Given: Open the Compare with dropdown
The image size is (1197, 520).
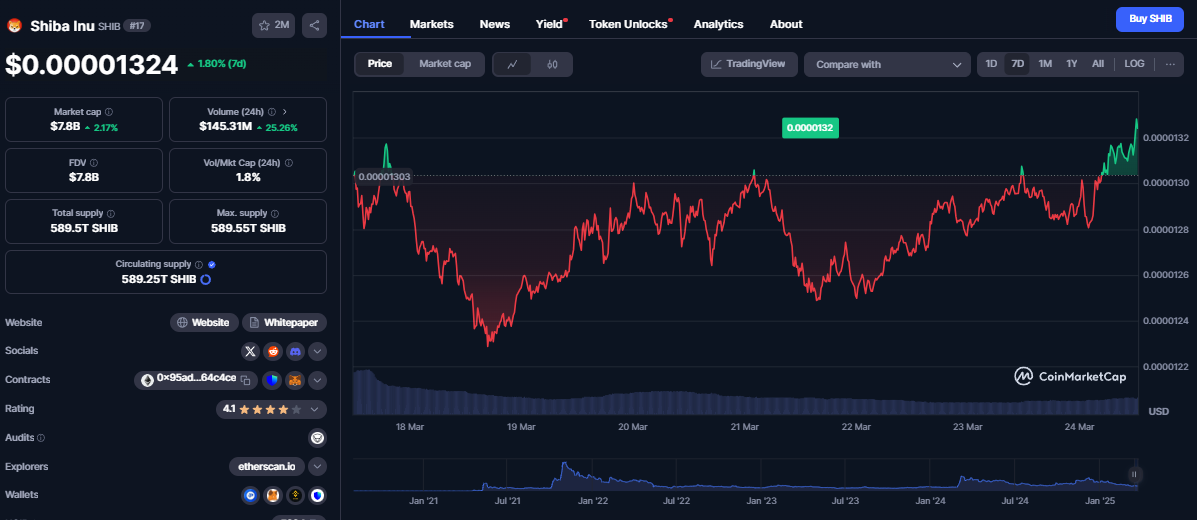Looking at the screenshot, I should coord(887,65).
